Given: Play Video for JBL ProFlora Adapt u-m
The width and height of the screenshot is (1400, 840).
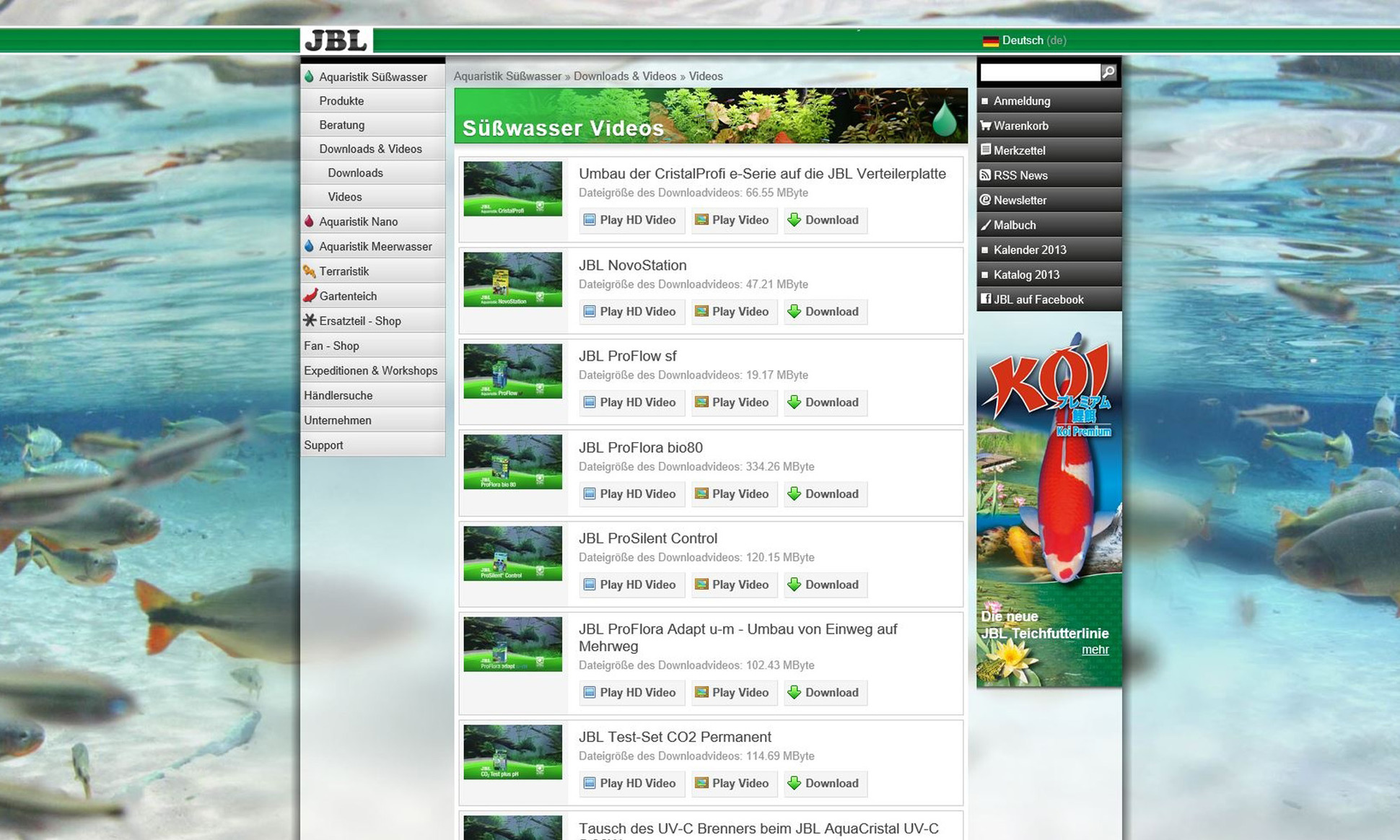Looking at the screenshot, I should point(734,693).
